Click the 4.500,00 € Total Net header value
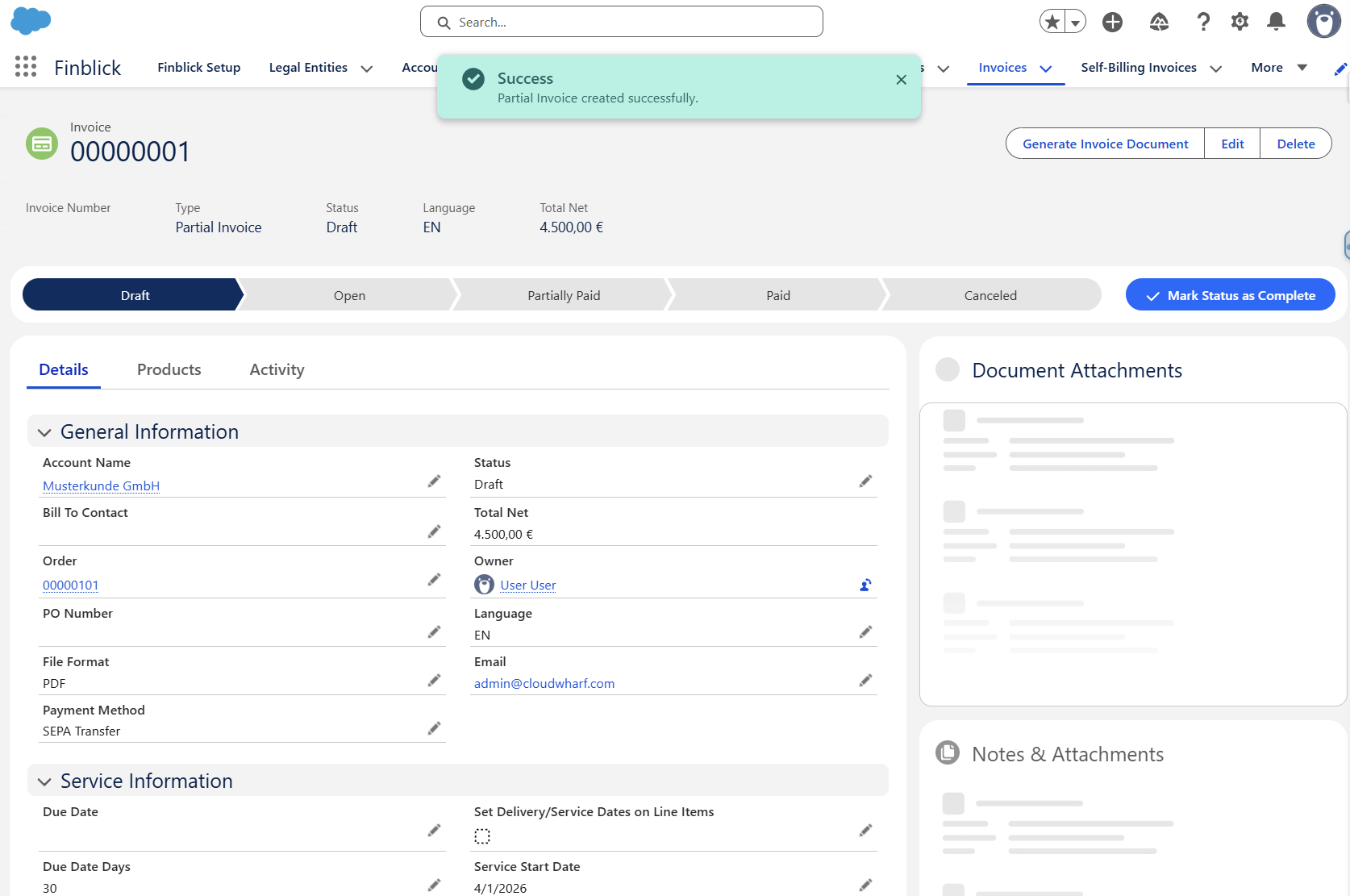Screen dimensions: 1350x896 (x=572, y=227)
